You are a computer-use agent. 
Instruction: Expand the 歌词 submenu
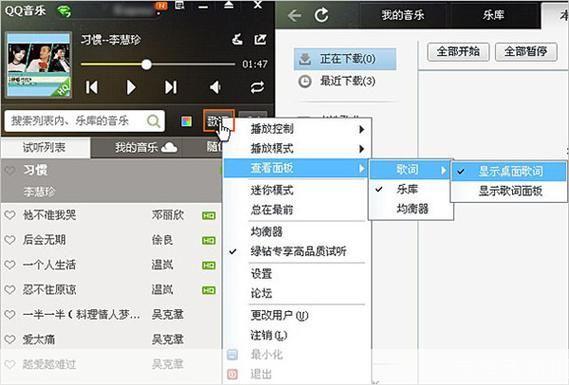(411, 169)
